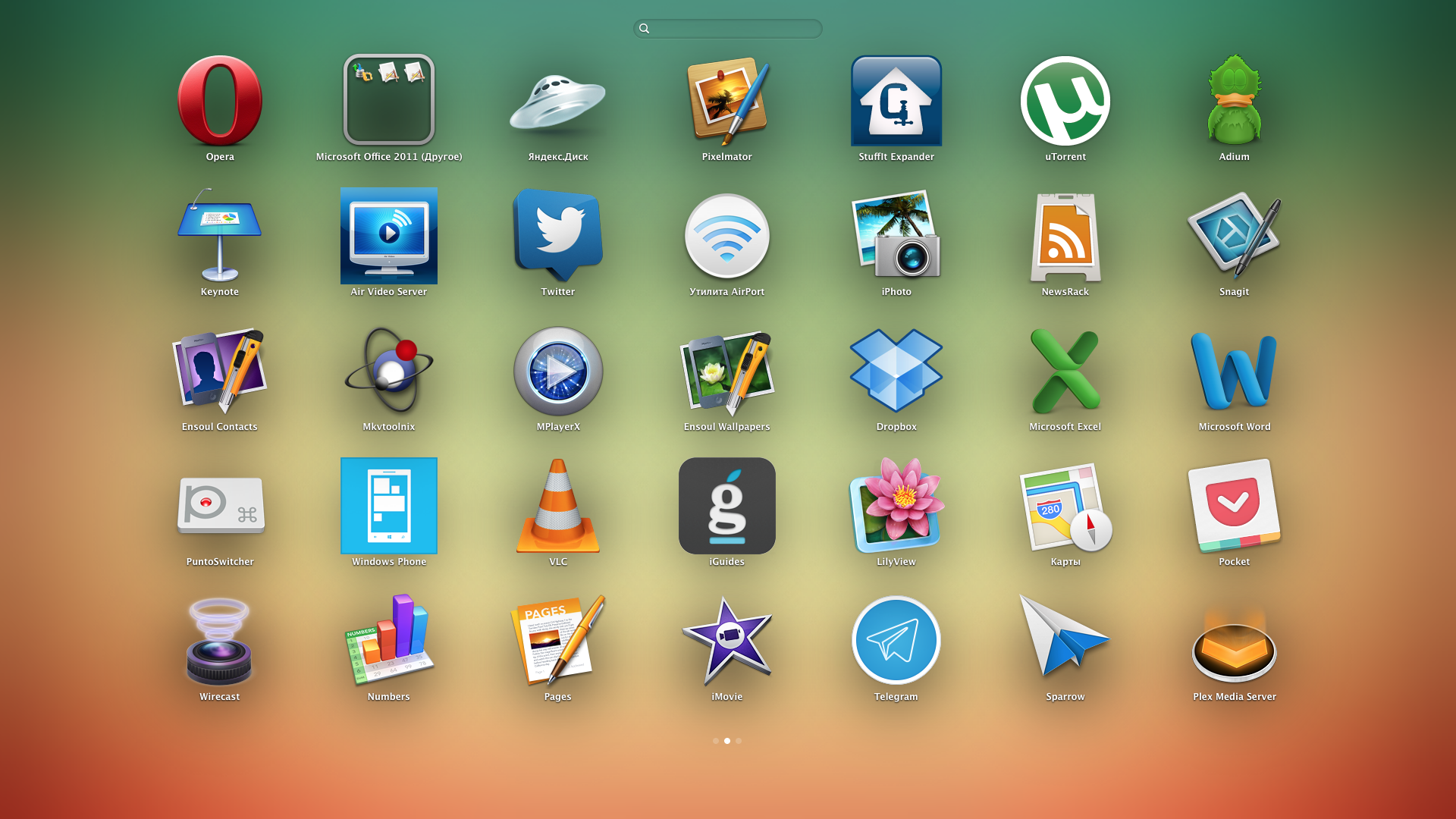Expand second Launchpad page indicator
This screenshot has width=1456, height=819.
pyautogui.click(x=727, y=740)
